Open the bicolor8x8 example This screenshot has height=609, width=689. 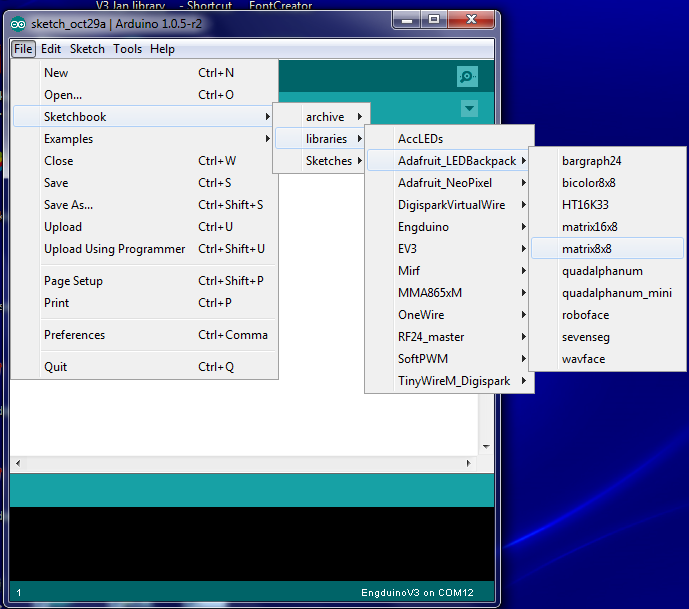pyautogui.click(x=607, y=183)
